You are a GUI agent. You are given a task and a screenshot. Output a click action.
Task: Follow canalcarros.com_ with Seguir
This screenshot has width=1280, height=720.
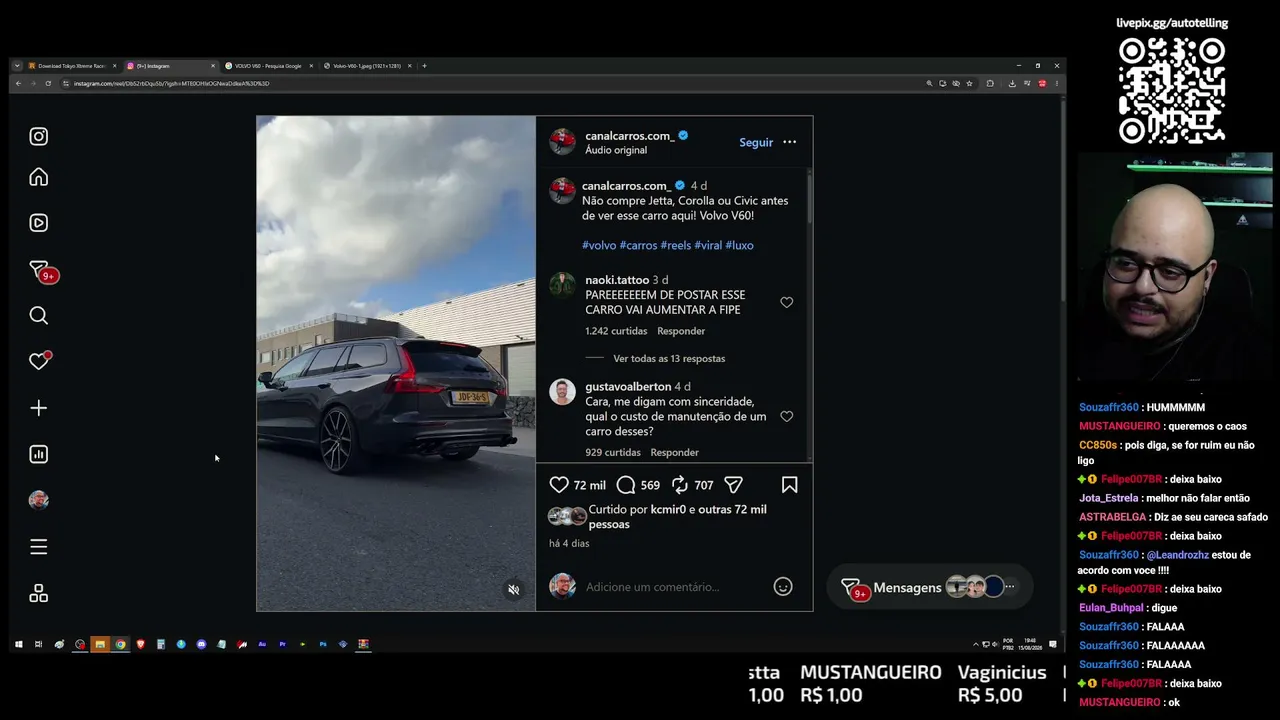(x=756, y=142)
